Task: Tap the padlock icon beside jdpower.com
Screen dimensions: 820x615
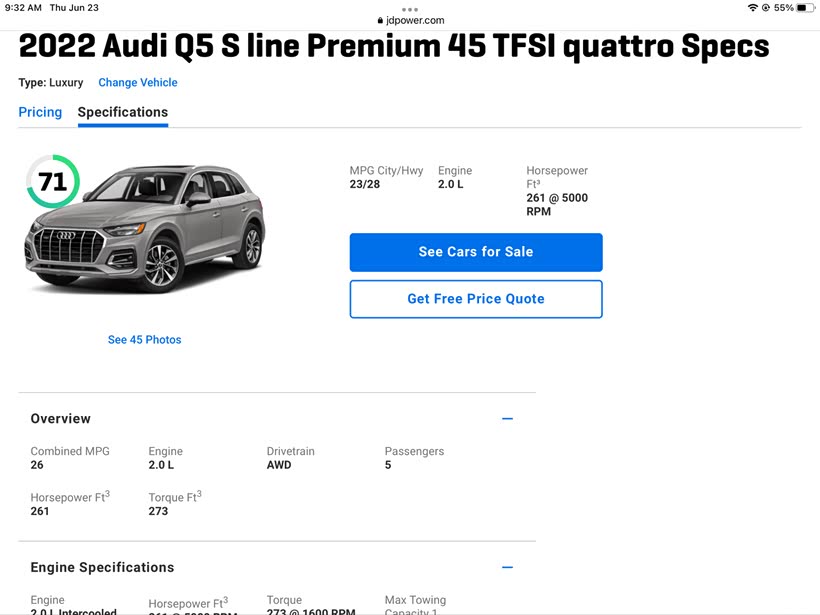Action: [x=380, y=20]
